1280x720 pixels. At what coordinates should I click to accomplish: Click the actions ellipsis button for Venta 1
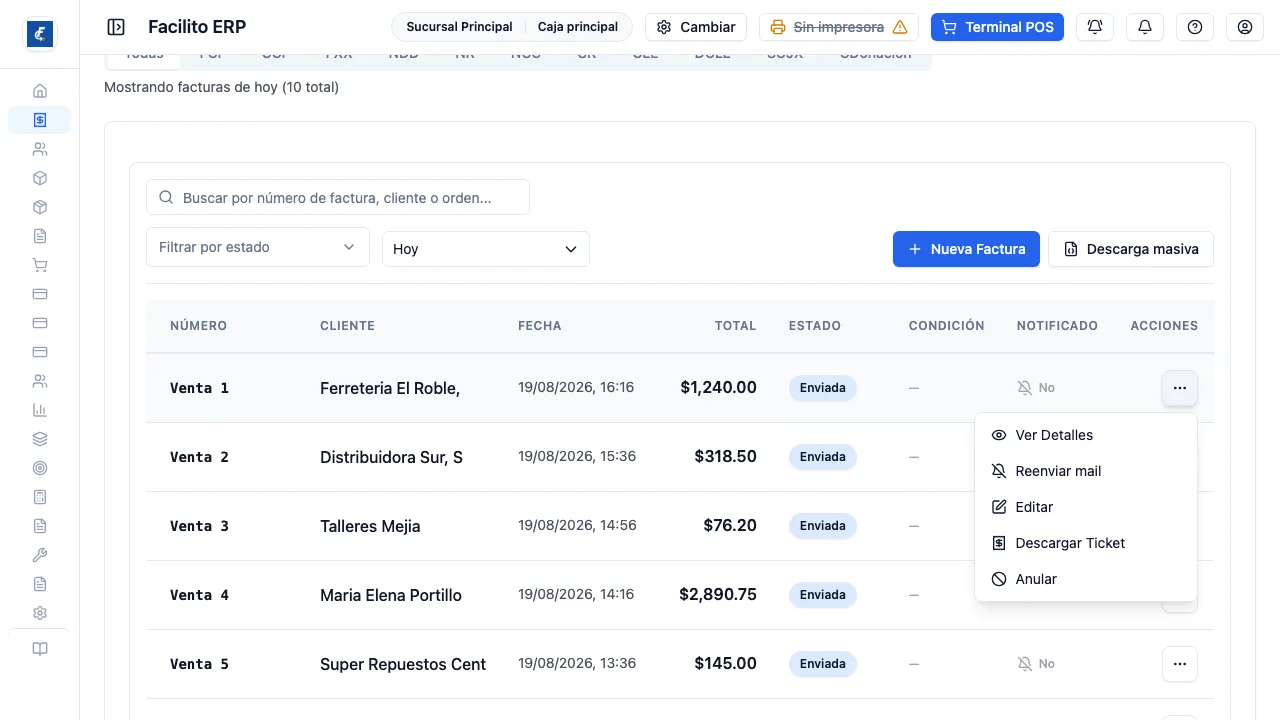(1180, 388)
